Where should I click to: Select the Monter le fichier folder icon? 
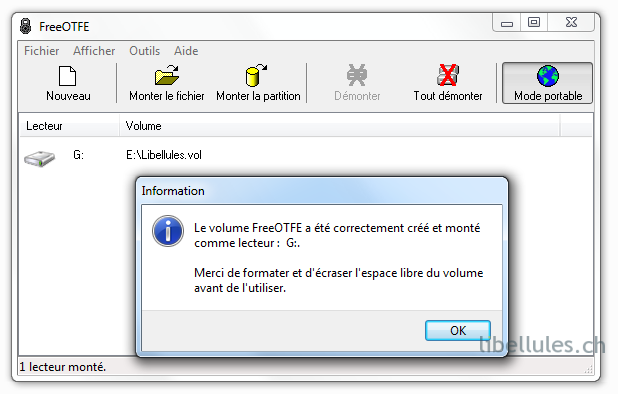[x=167, y=75]
